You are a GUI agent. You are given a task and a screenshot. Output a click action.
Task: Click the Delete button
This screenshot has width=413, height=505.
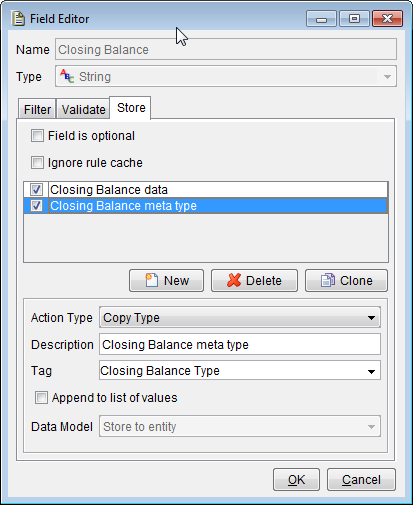(x=254, y=281)
